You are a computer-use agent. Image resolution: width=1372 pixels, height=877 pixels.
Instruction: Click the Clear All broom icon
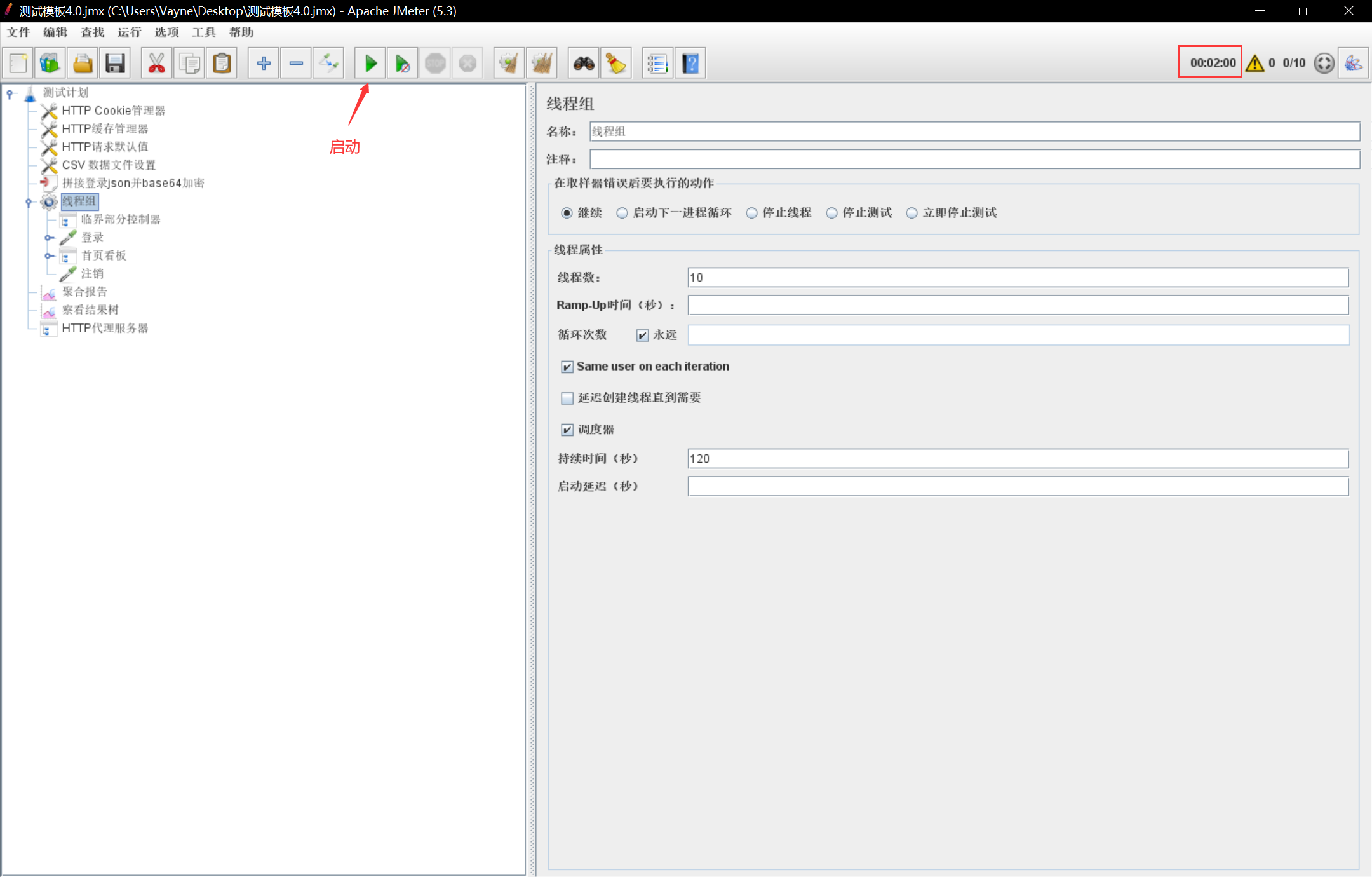pyautogui.click(x=541, y=63)
